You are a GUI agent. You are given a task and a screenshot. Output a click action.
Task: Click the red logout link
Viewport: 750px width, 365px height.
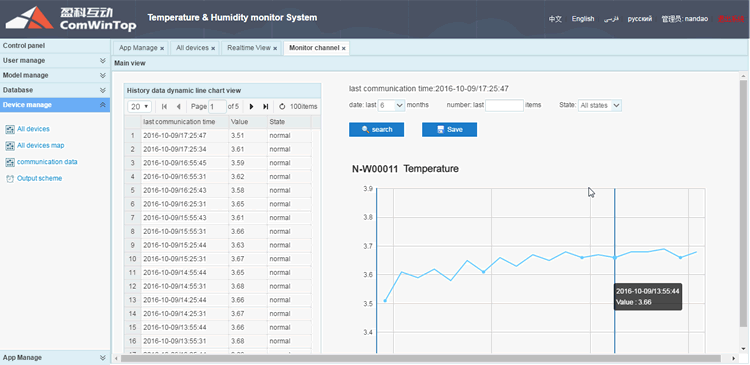pos(730,19)
